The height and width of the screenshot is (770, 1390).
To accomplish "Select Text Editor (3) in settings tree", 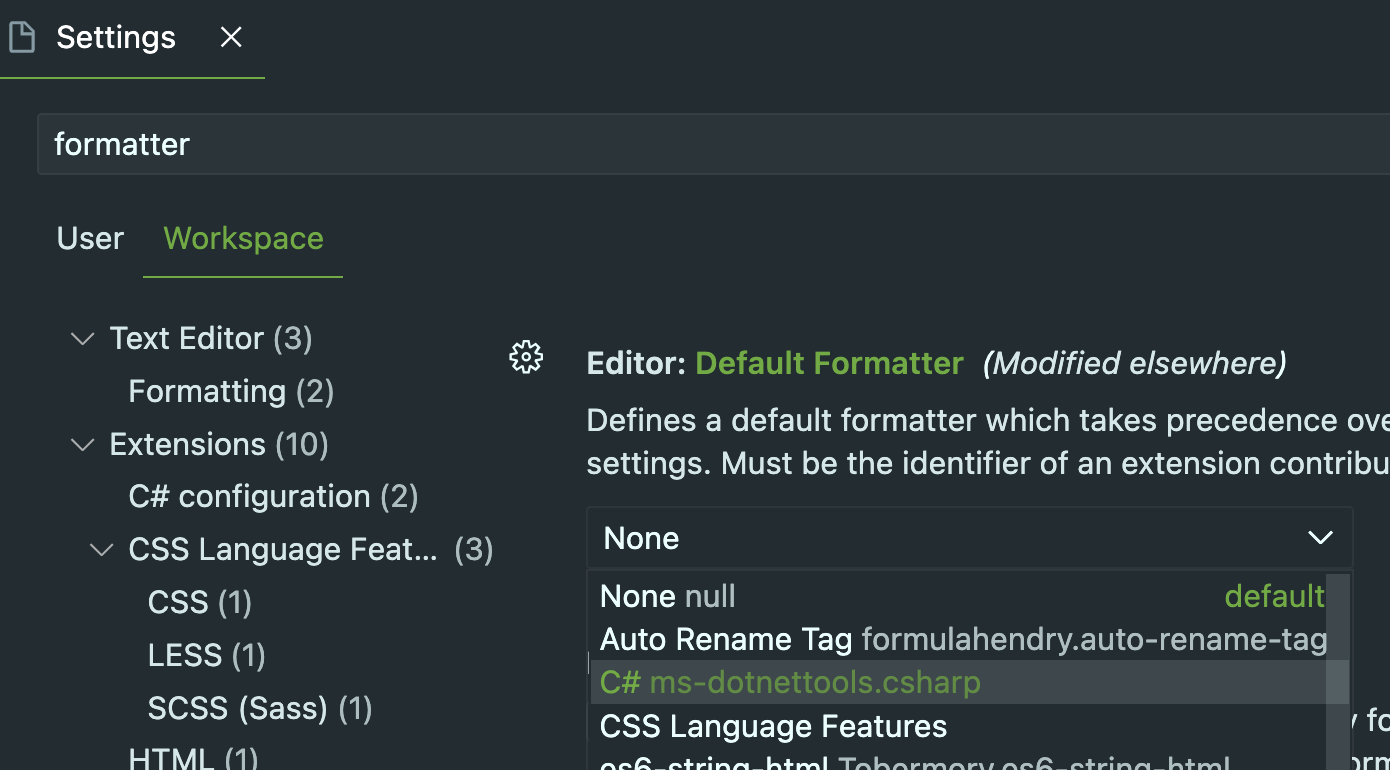I will [x=211, y=338].
